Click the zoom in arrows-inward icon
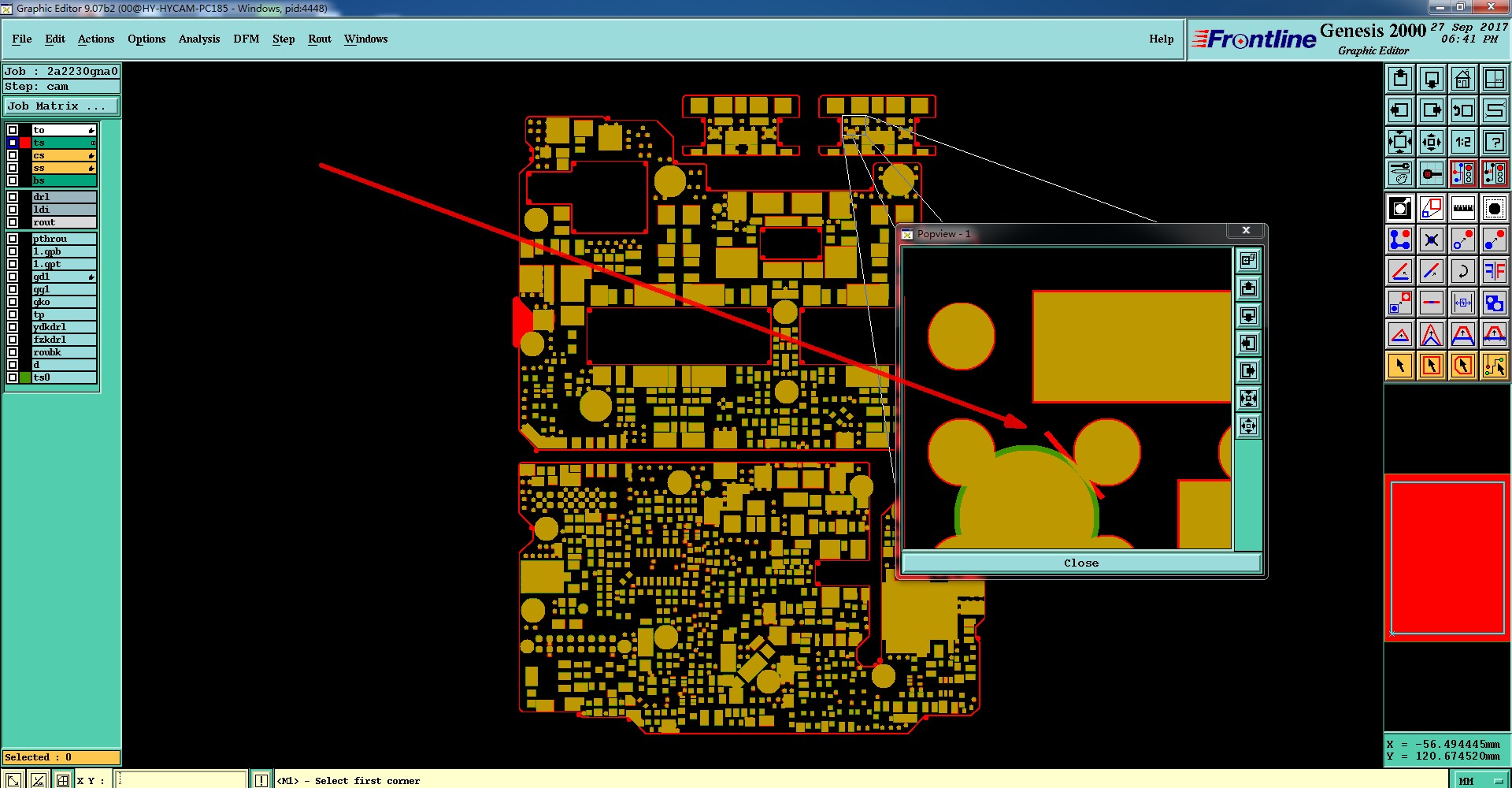 click(x=1400, y=142)
